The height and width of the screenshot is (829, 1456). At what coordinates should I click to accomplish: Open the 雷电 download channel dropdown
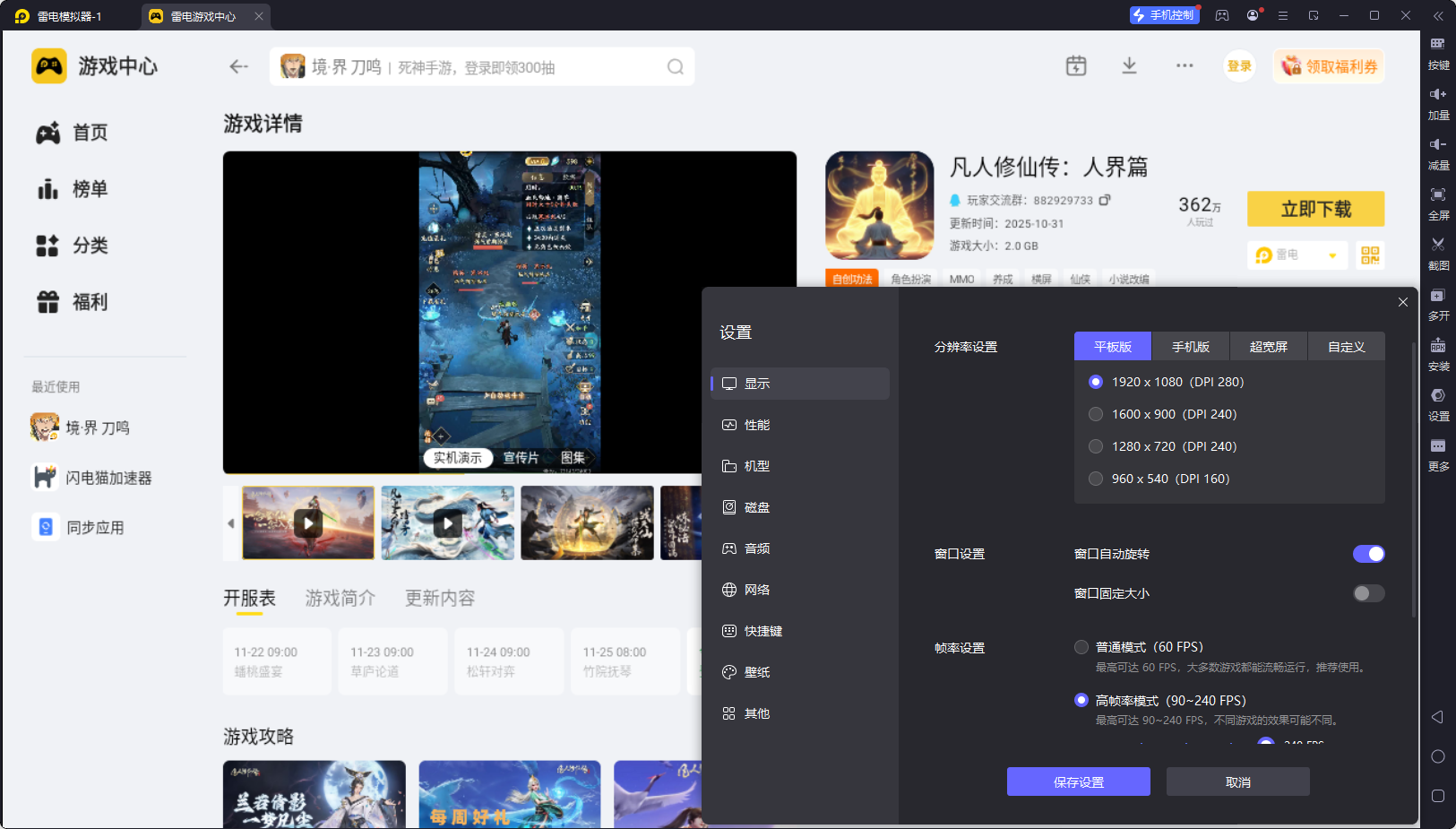[1297, 255]
